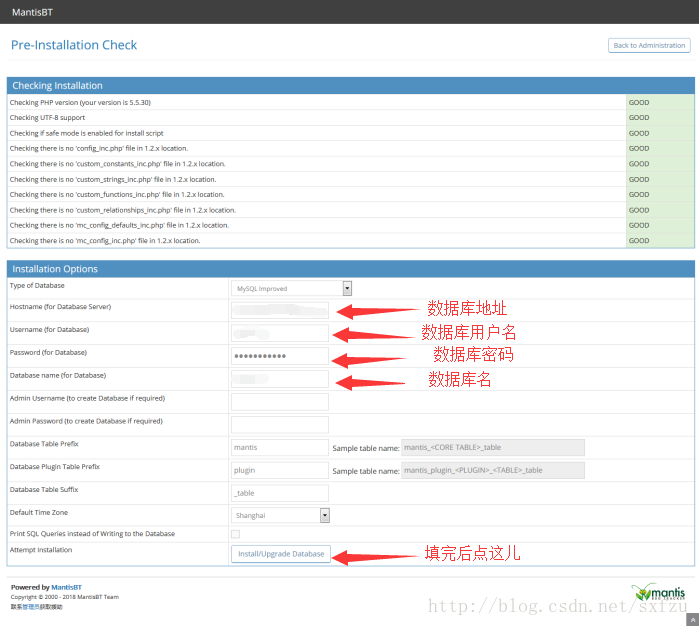The width and height of the screenshot is (699, 626).
Task: Open the Default Time Zone dropdown
Action: [280, 515]
